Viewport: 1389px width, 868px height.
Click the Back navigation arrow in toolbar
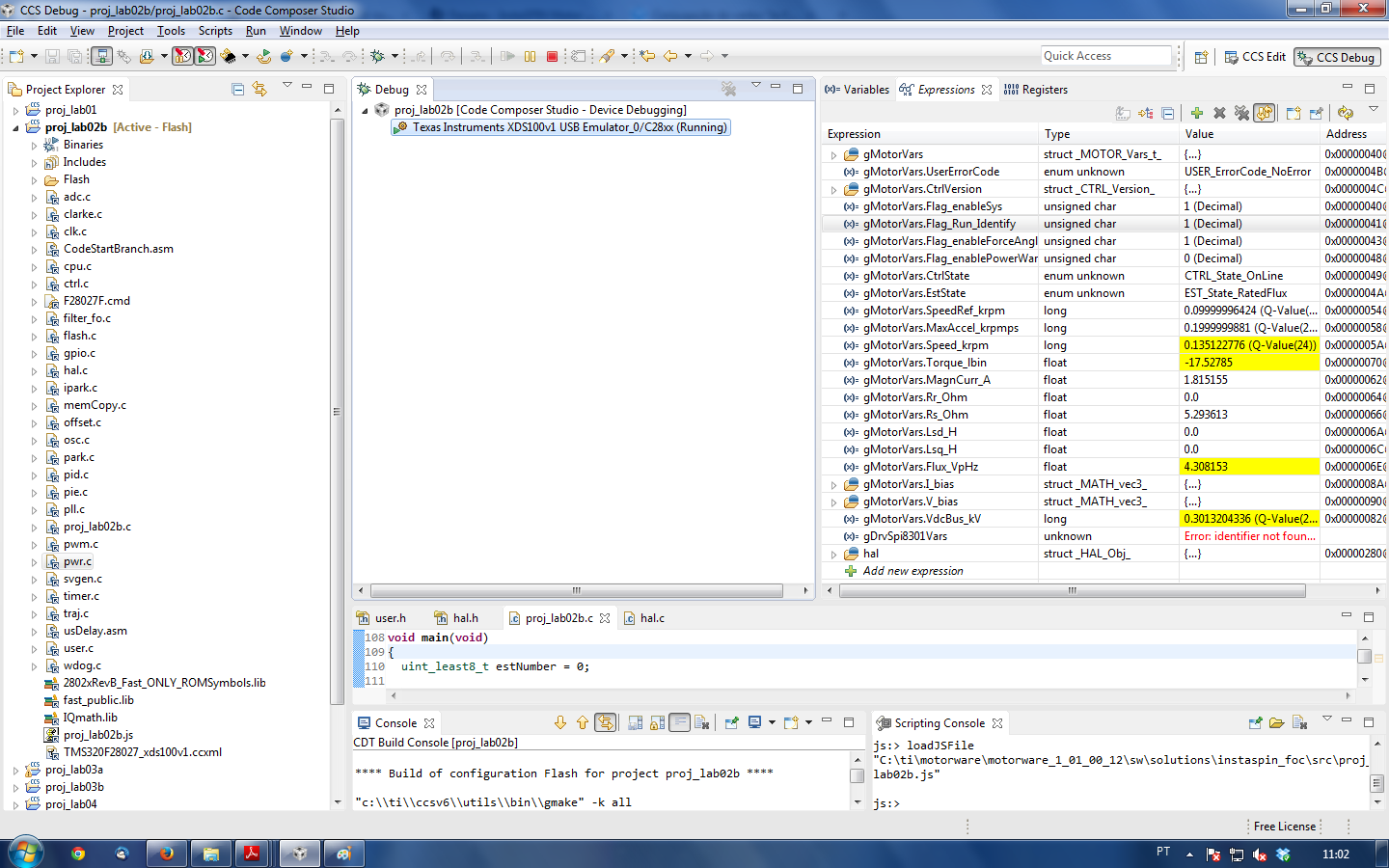coord(670,56)
